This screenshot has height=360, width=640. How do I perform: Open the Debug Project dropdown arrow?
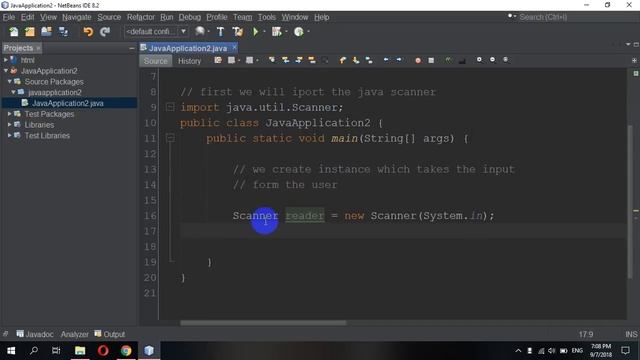click(286, 31)
